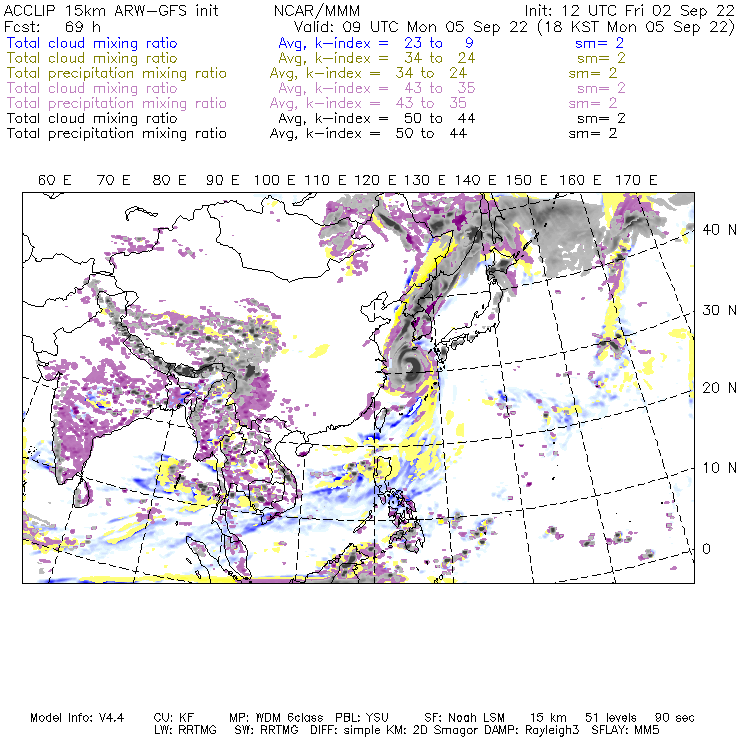The width and height of the screenshot is (740, 740).
Task: Click the '10 N' latitude label
Action: 719,468
